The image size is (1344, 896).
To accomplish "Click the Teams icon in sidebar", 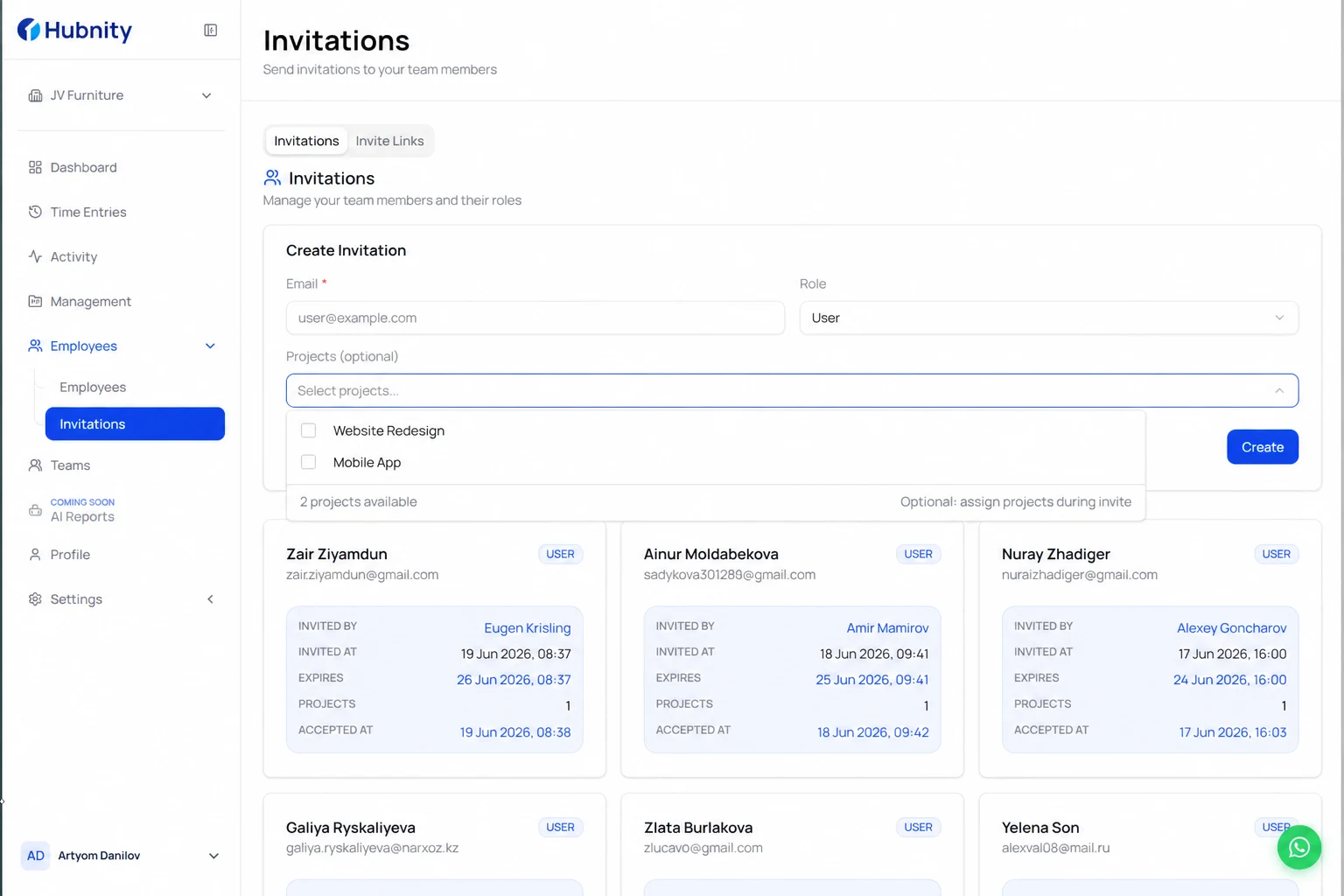I will (35, 465).
